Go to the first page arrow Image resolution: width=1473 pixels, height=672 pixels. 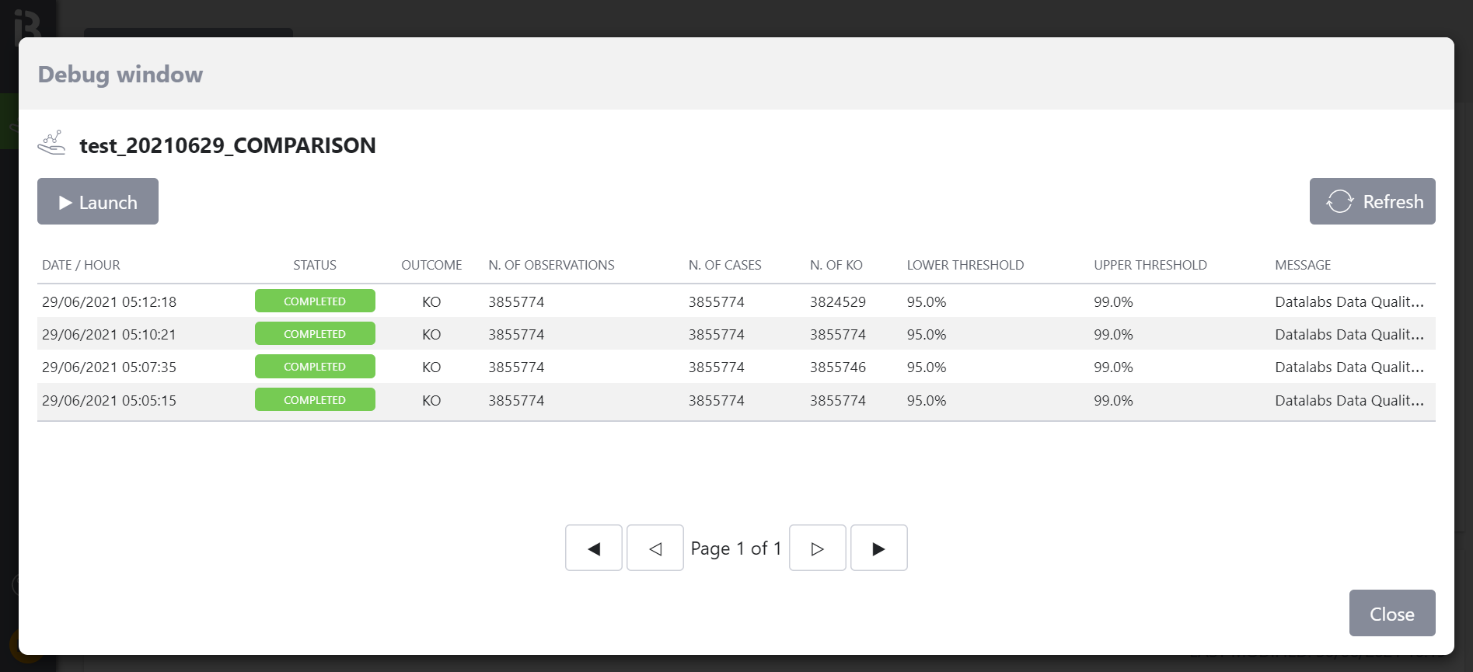coord(594,548)
